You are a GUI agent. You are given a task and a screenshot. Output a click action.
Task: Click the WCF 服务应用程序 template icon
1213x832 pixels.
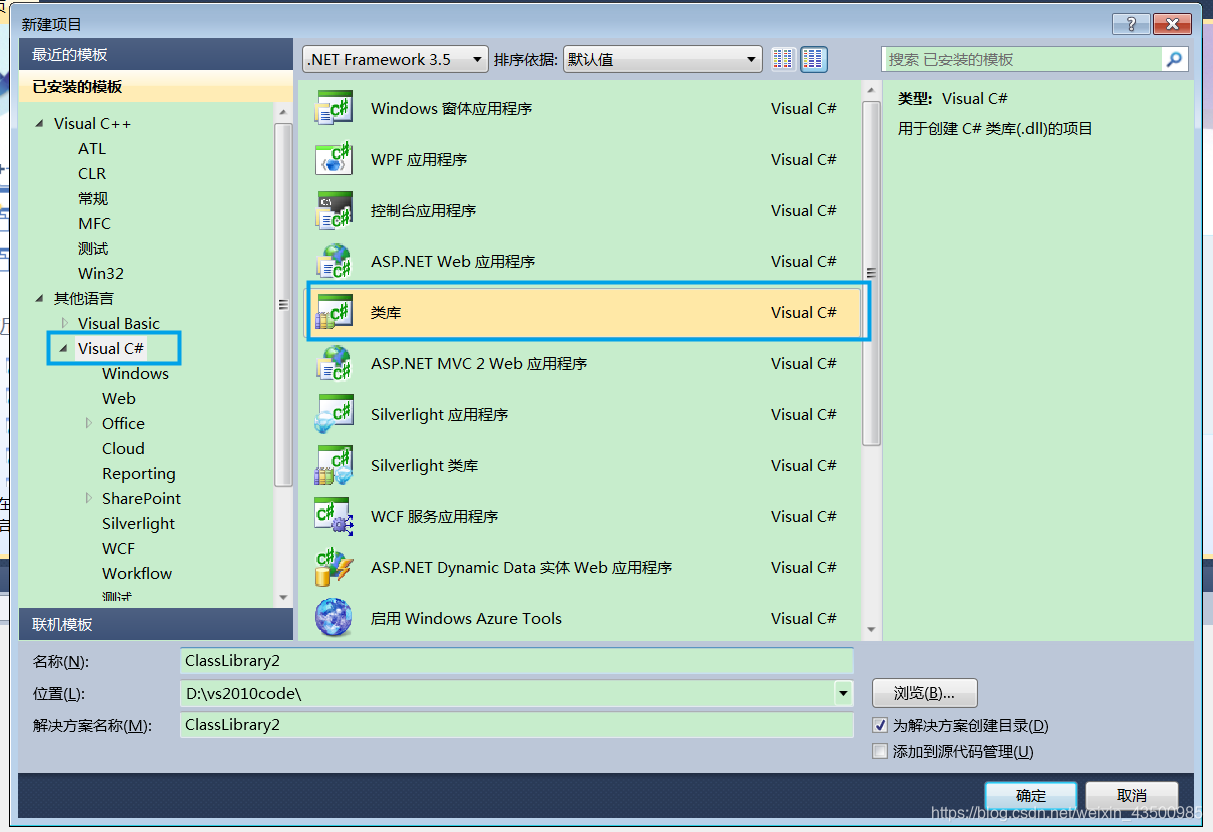334,516
